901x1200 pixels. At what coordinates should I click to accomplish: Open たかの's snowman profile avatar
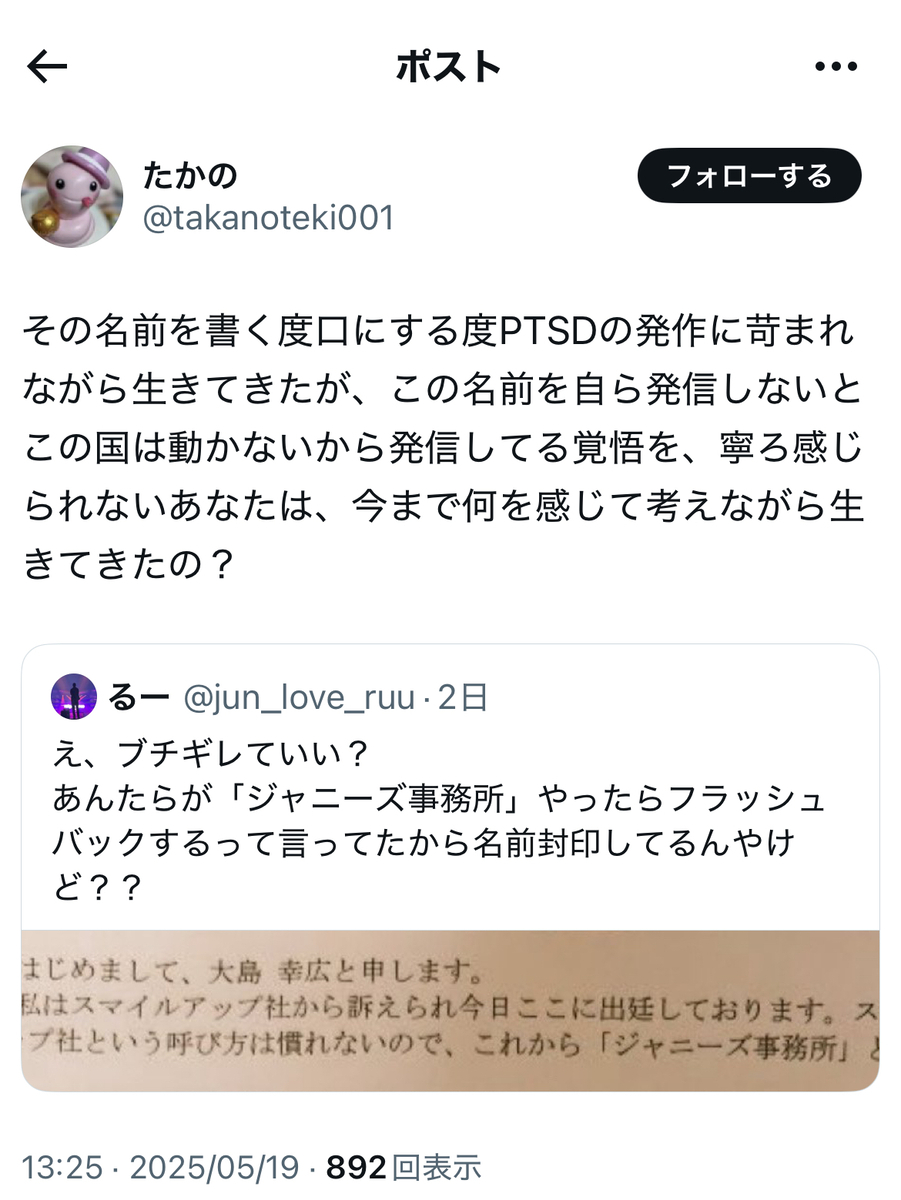pos(73,197)
